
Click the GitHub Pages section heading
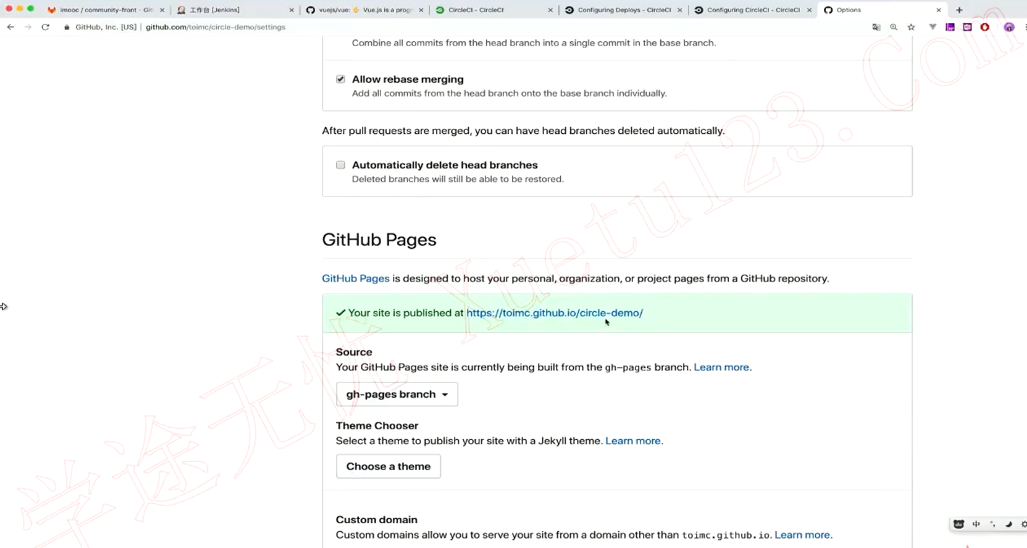tap(379, 240)
